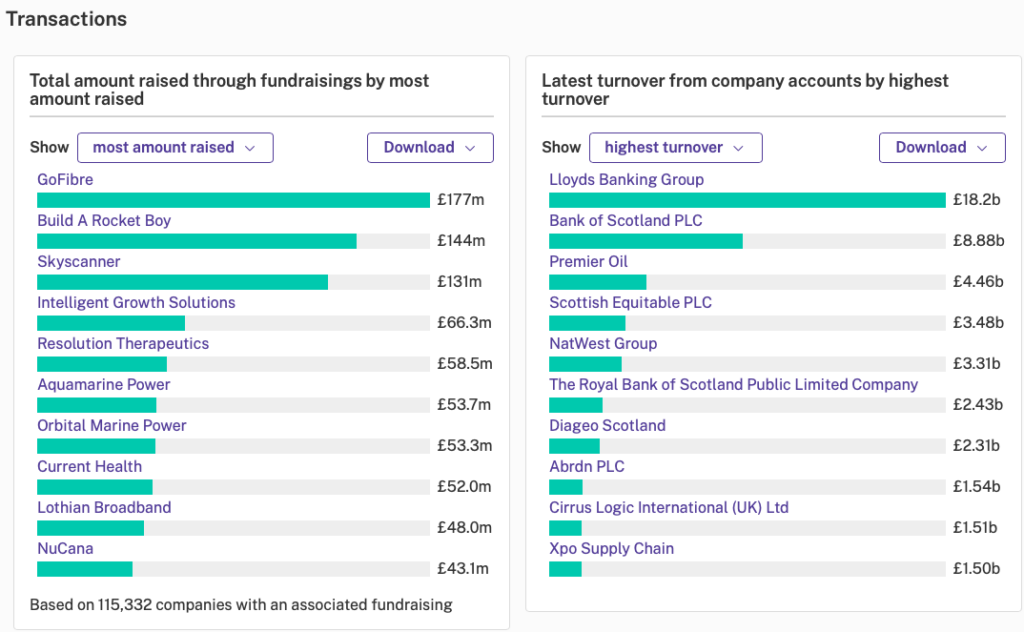Click the £43.1m value
The height and width of the screenshot is (632, 1024).
pos(462,569)
